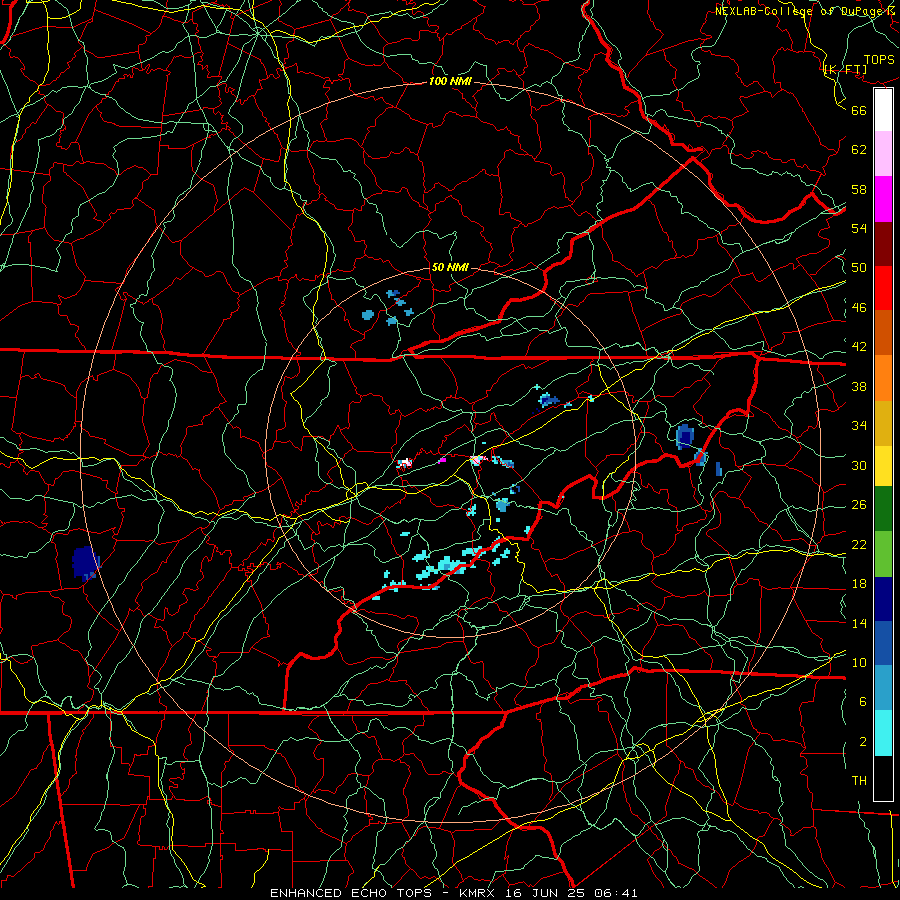Click the '42' legend value
This screenshot has width=900, height=900.
(x=859, y=347)
